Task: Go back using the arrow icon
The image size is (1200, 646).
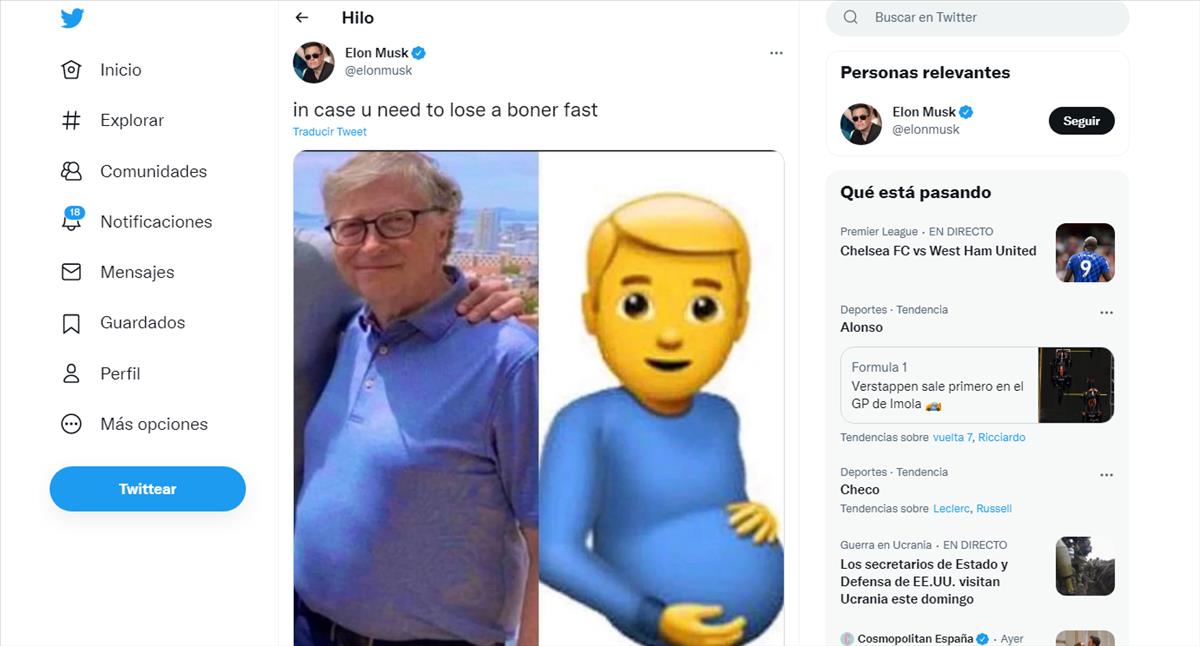Action: (x=302, y=18)
